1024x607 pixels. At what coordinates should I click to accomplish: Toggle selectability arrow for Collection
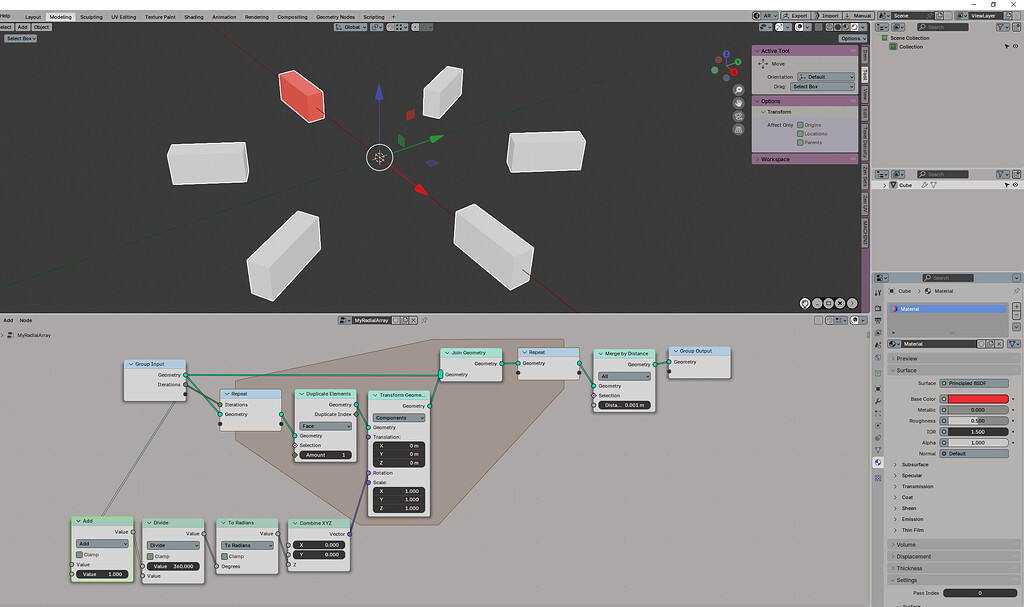pyautogui.click(x=1006, y=46)
